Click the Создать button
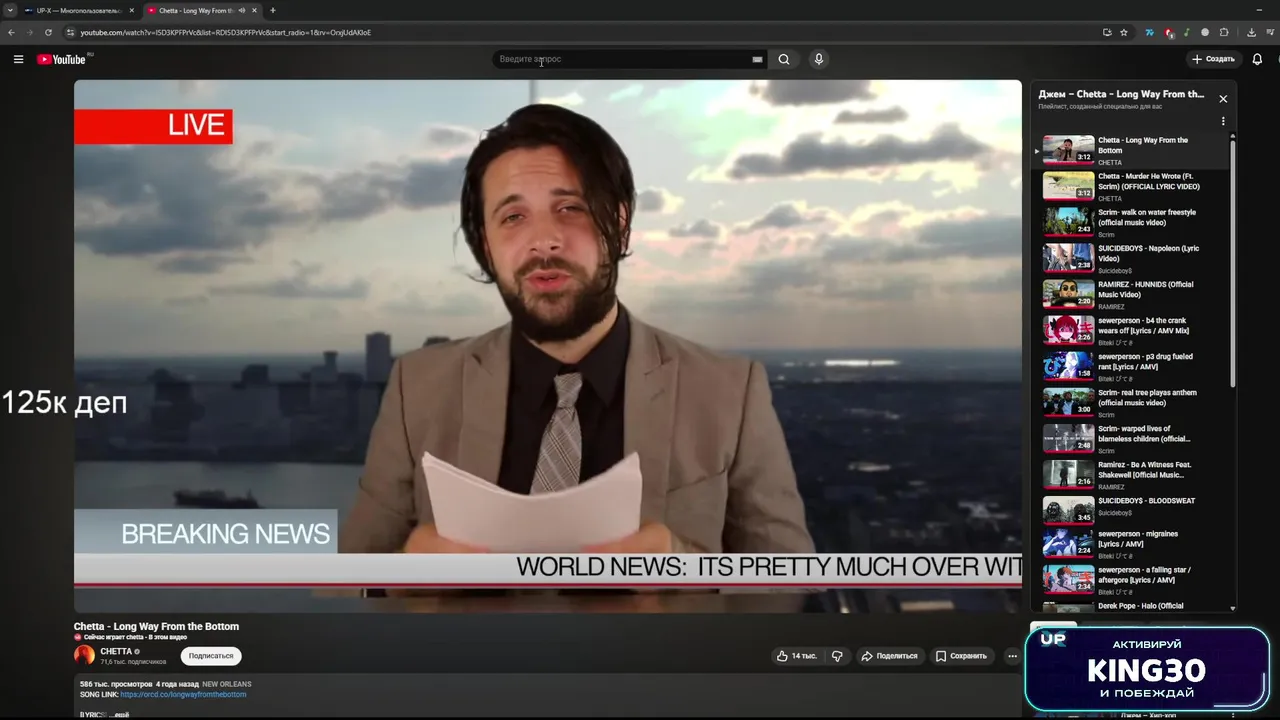Screen dimensions: 1280x720 pos(1213,59)
